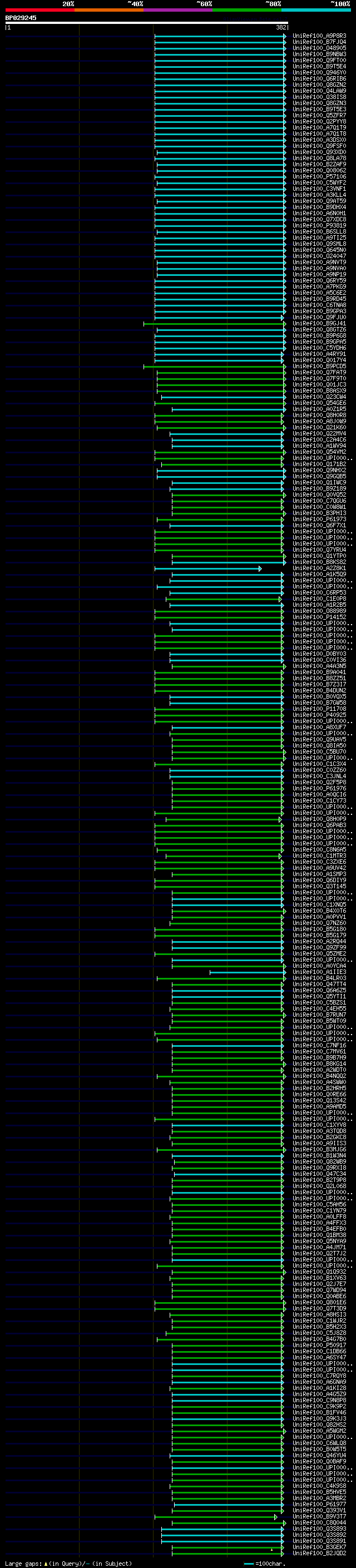Choose hit UniRef100_Q22MV4
356x1568 pixels.
coord(319,433)
